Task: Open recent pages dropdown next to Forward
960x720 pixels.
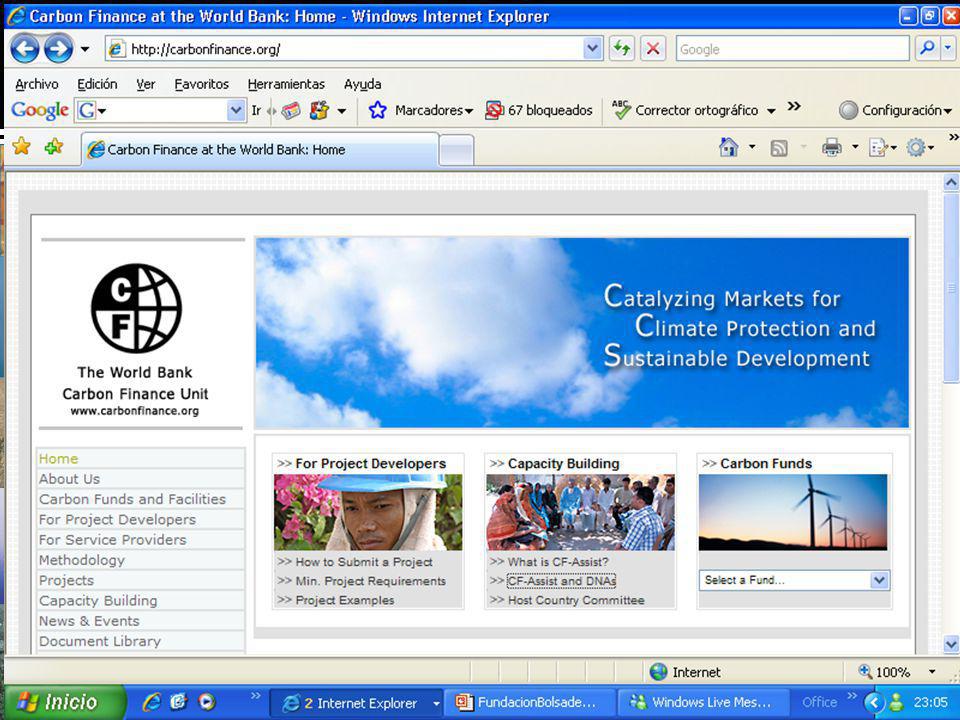Action: click(x=85, y=49)
